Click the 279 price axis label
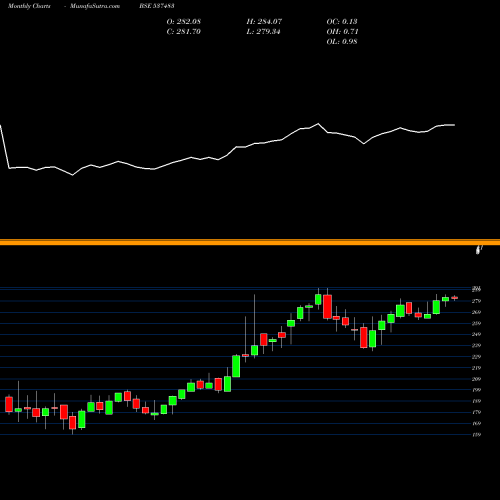500x500 pixels. (477, 301)
